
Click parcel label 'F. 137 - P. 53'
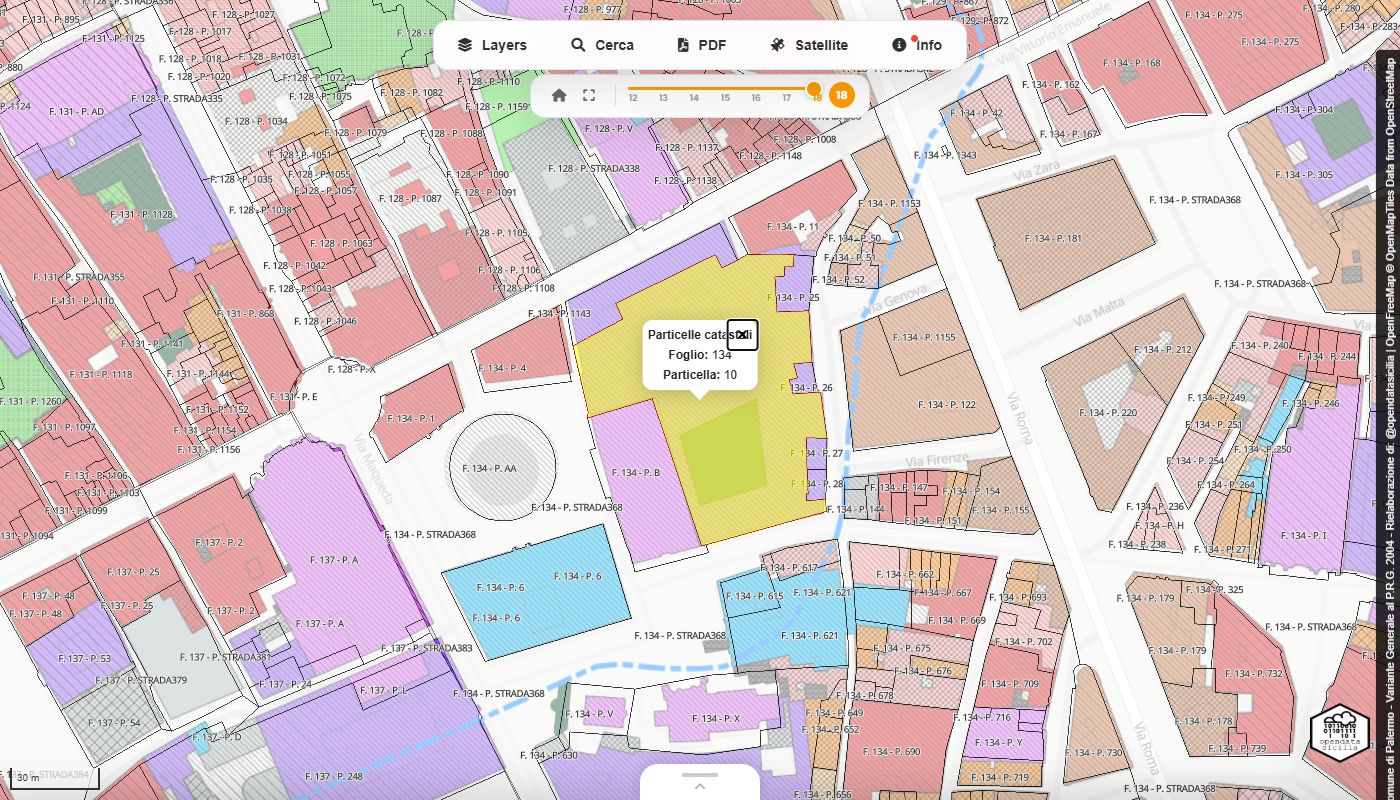click(85, 658)
